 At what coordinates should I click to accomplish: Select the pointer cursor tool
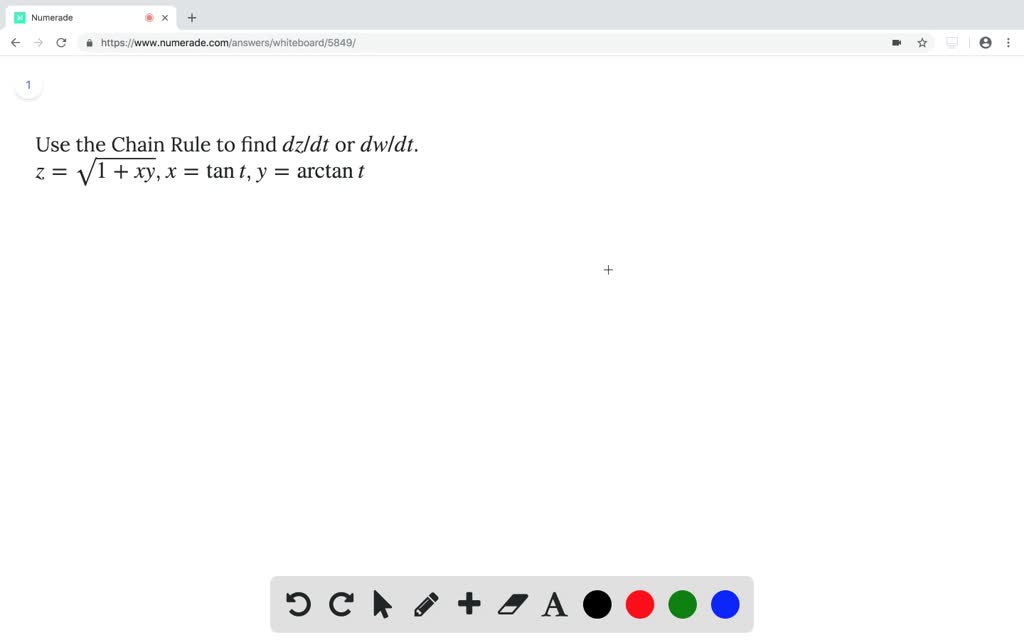tap(383, 604)
